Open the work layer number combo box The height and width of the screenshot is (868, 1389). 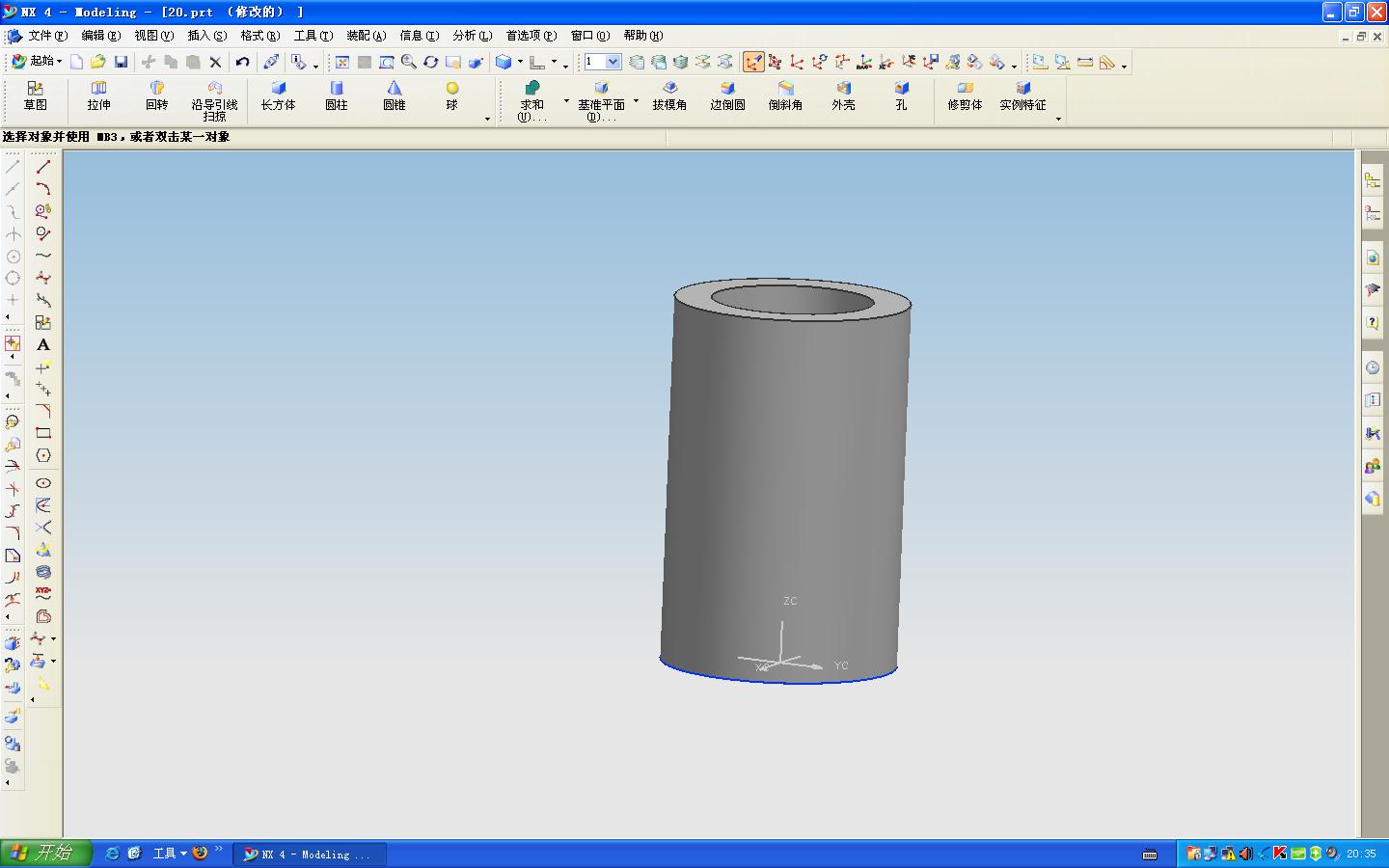613,62
